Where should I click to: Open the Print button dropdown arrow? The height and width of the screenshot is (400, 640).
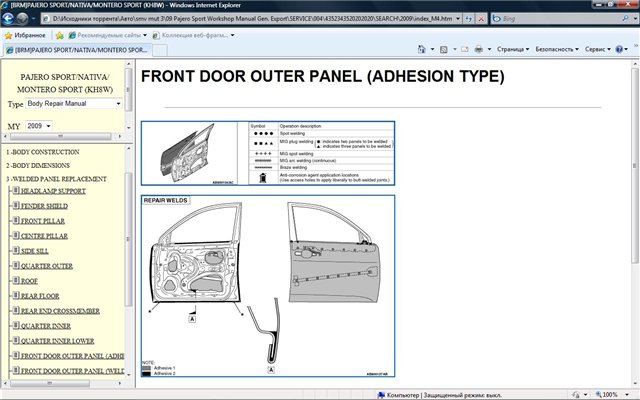click(x=489, y=49)
